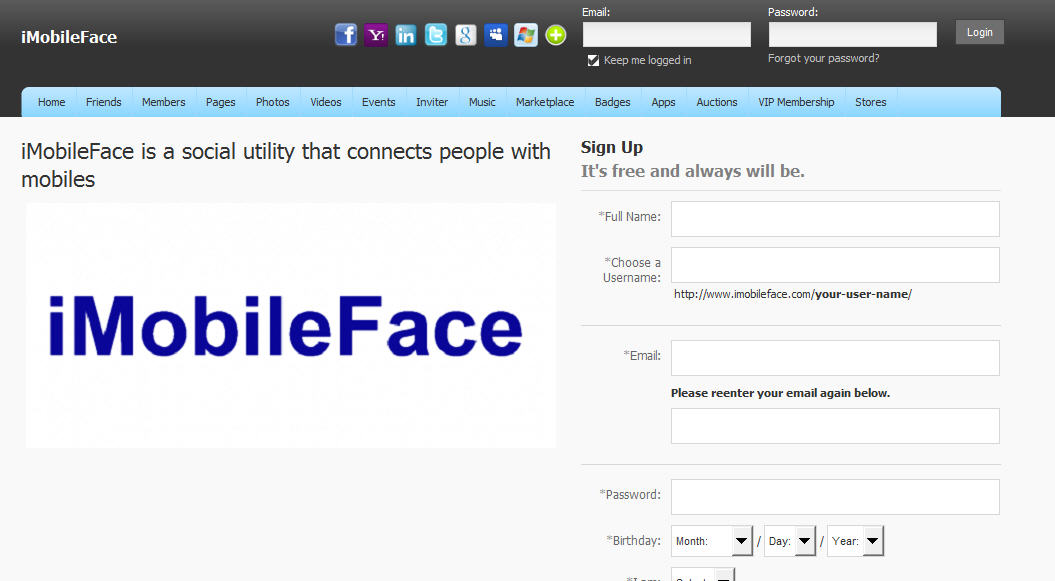
Task: Click the header Email login field
Action: pyautogui.click(x=667, y=34)
